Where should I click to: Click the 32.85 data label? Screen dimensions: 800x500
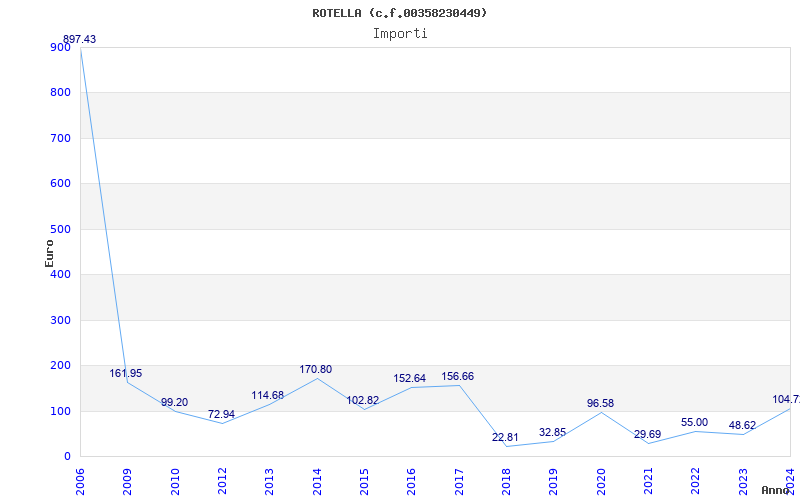[x=553, y=433]
